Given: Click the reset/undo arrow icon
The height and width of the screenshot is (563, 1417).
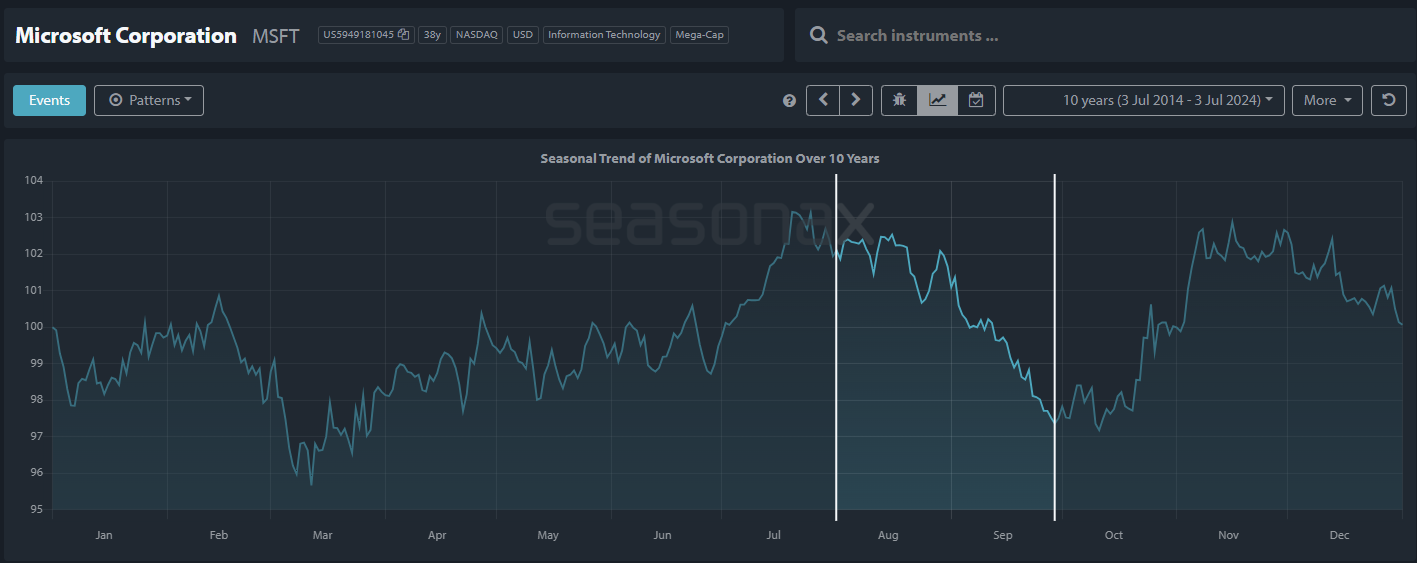Looking at the screenshot, I should coord(1388,100).
